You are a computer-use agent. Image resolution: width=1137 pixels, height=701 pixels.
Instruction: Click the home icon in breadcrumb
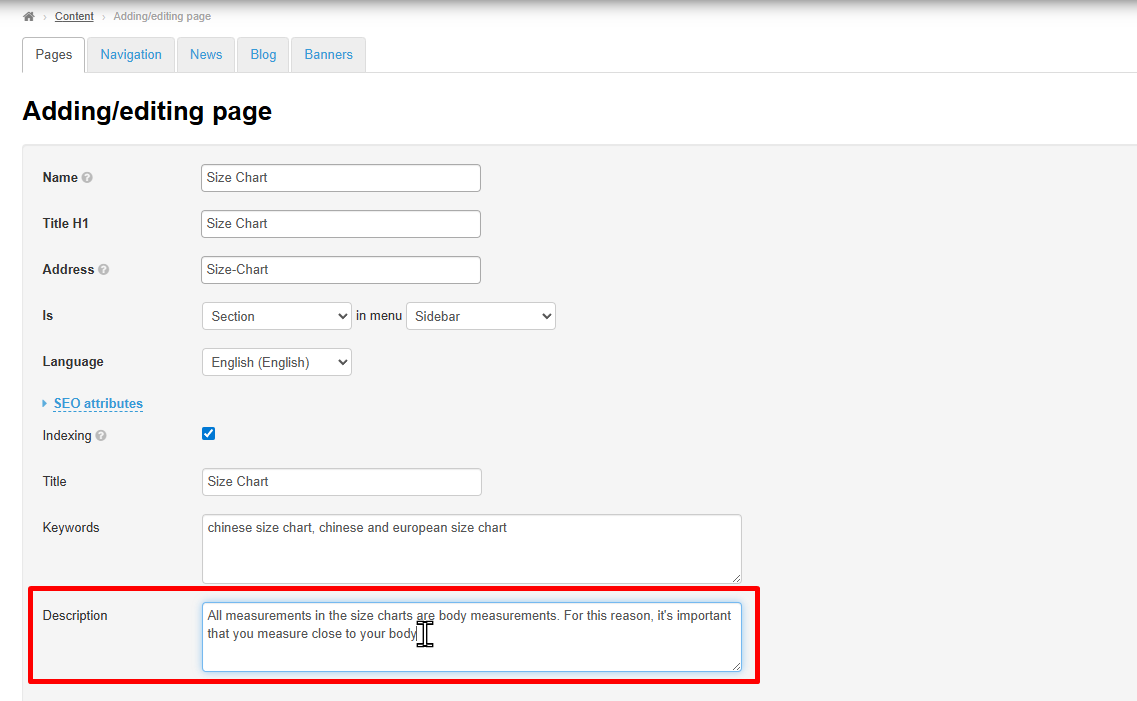pyautogui.click(x=29, y=17)
